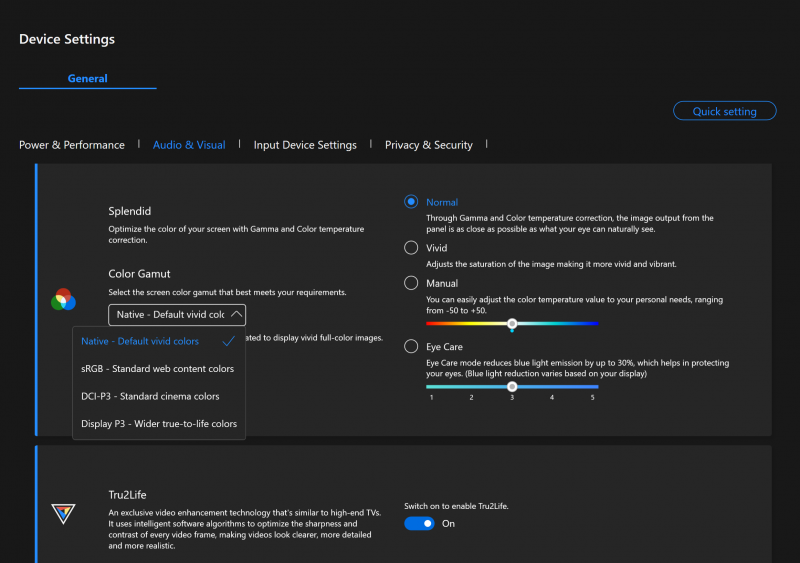This screenshot has width=800, height=563.
Task: Click the Color Gamut dropdown chevron arrow
Action: (236, 314)
